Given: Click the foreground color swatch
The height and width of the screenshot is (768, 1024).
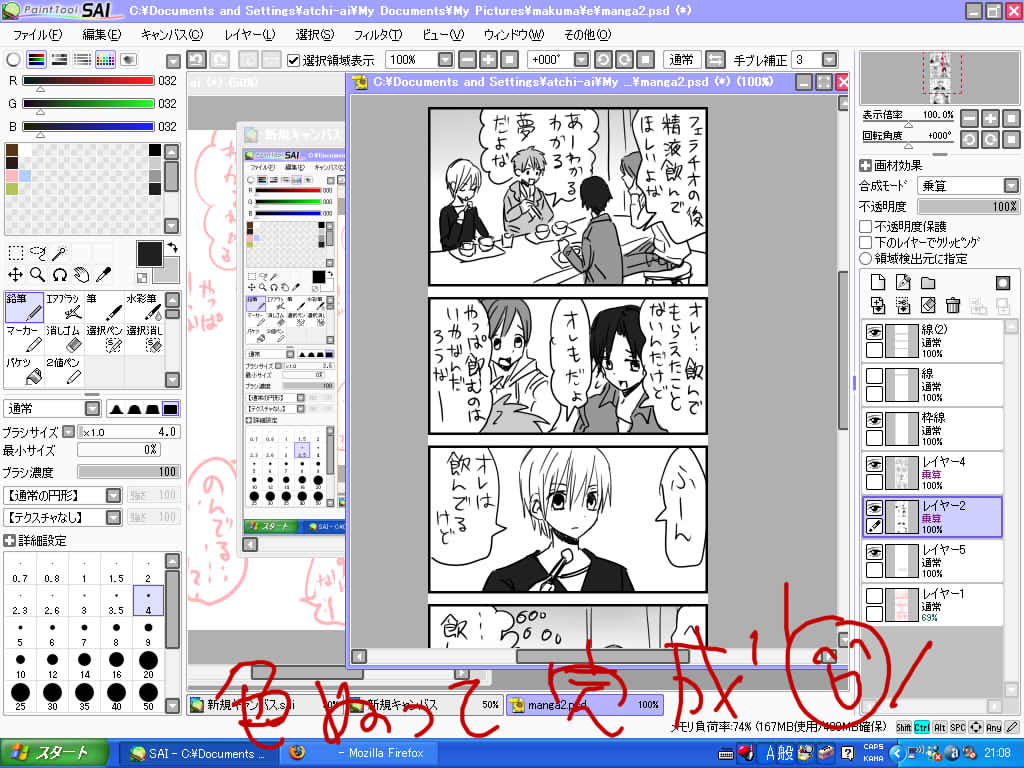Looking at the screenshot, I should coord(149,253).
